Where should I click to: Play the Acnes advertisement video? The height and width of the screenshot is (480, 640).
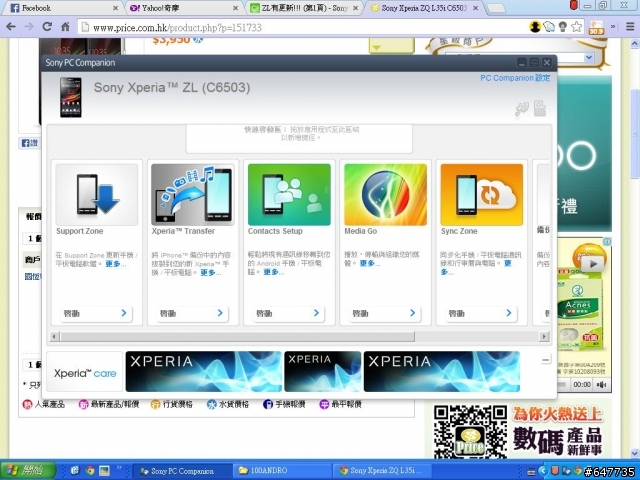[593, 264]
